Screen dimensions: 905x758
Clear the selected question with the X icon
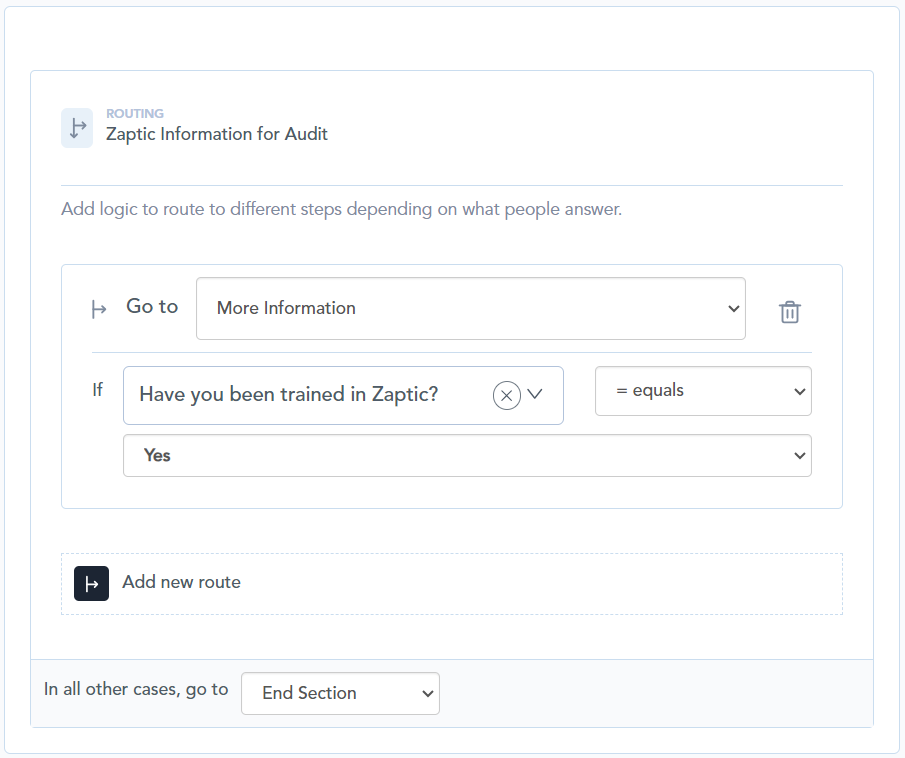click(507, 395)
